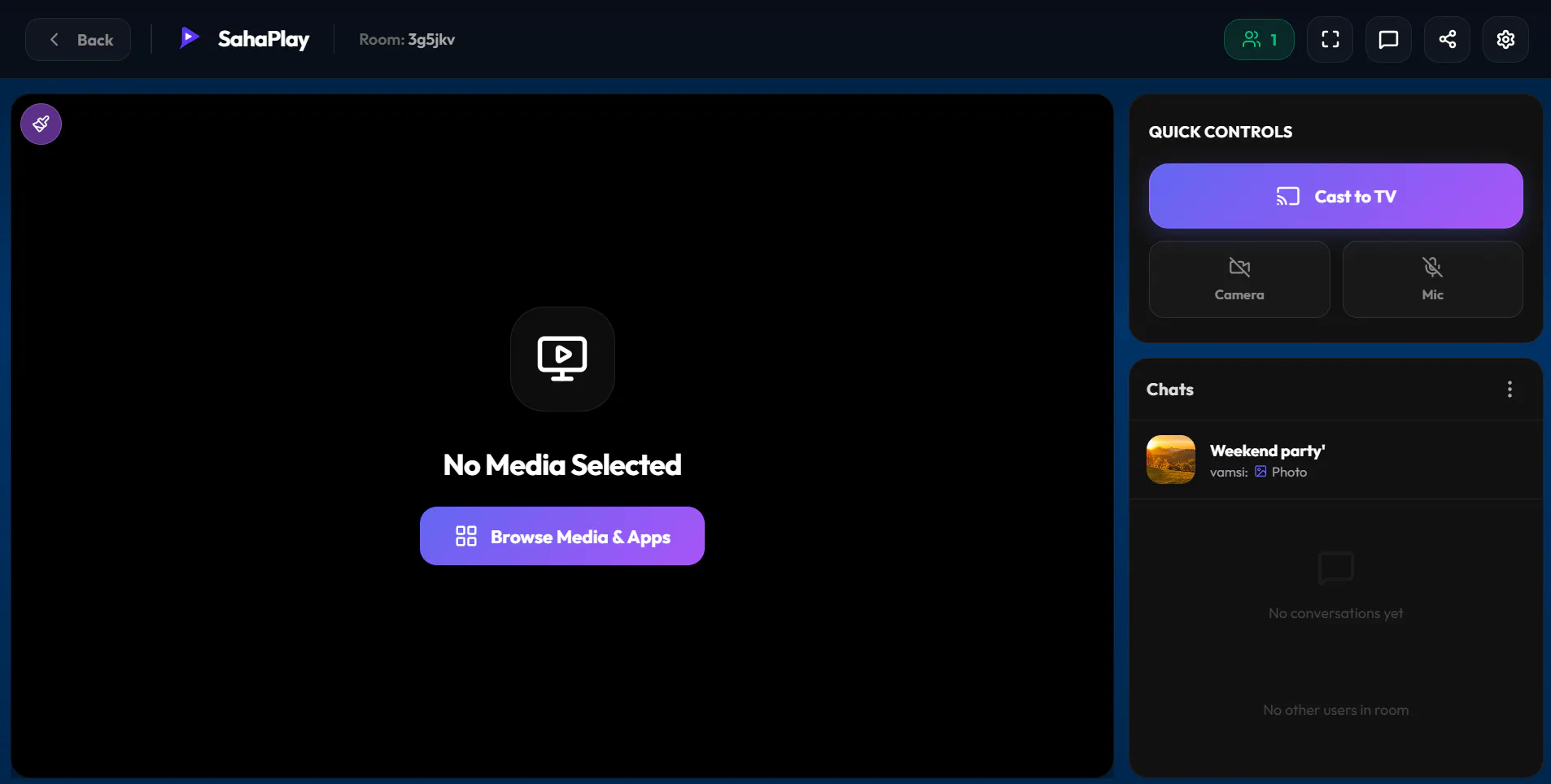Click the QUICK CONTROLS heading
The width and height of the screenshot is (1551, 784).
point(1220,132)
